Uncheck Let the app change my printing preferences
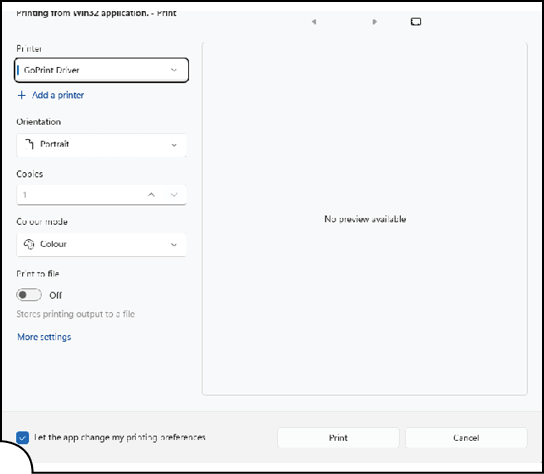544x474 pixels. pos(23,438)
